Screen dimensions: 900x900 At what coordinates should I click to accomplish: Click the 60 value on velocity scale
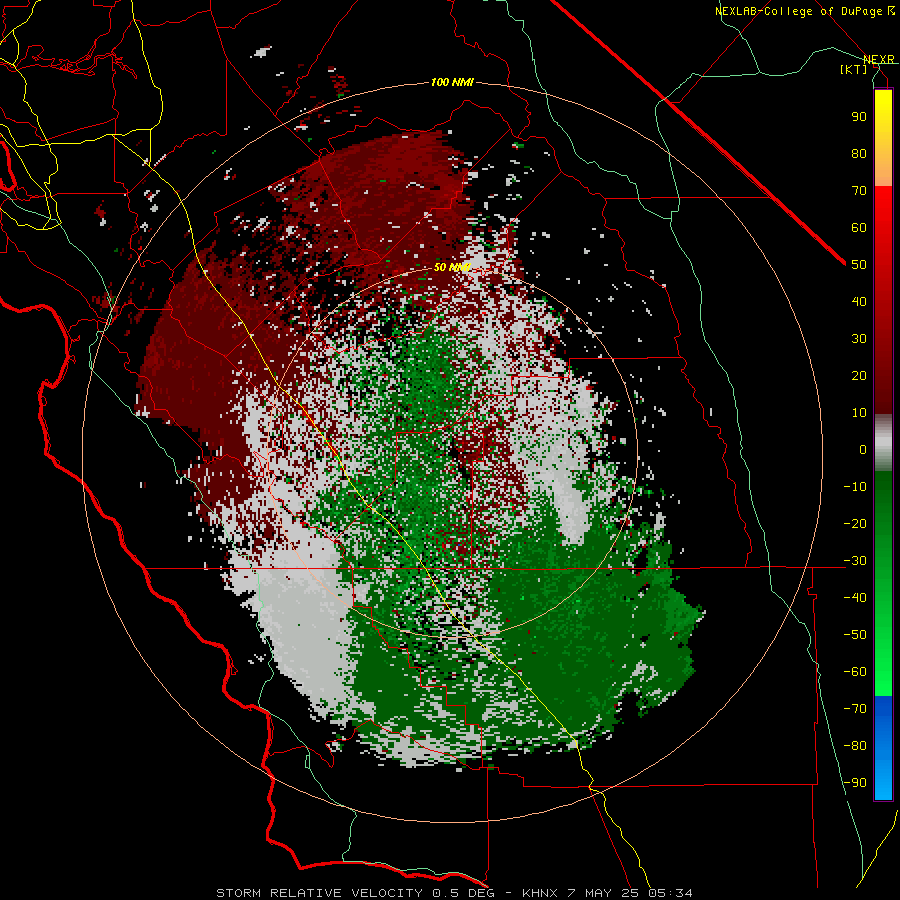(859, 227)
